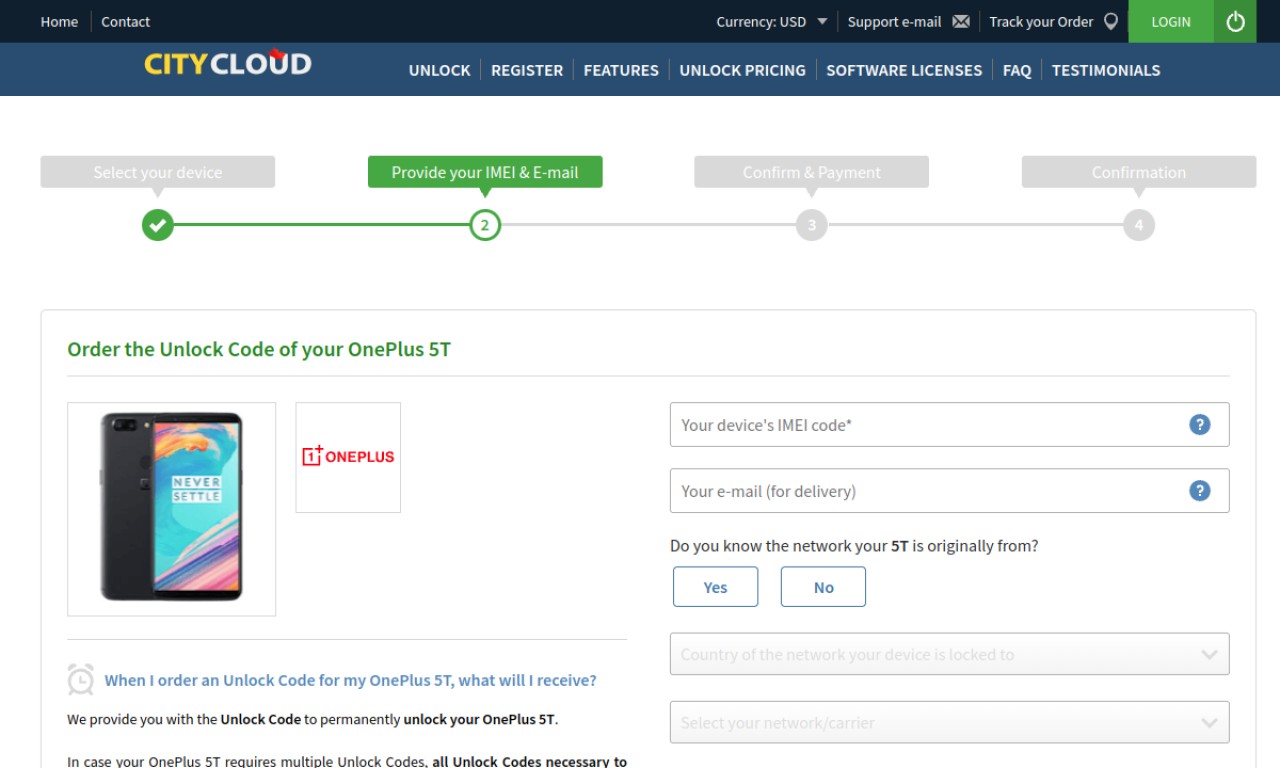Click the location pin icon beside Track your Order
This screenshot has height=768, width=1280.
[x=1111, y=21]
